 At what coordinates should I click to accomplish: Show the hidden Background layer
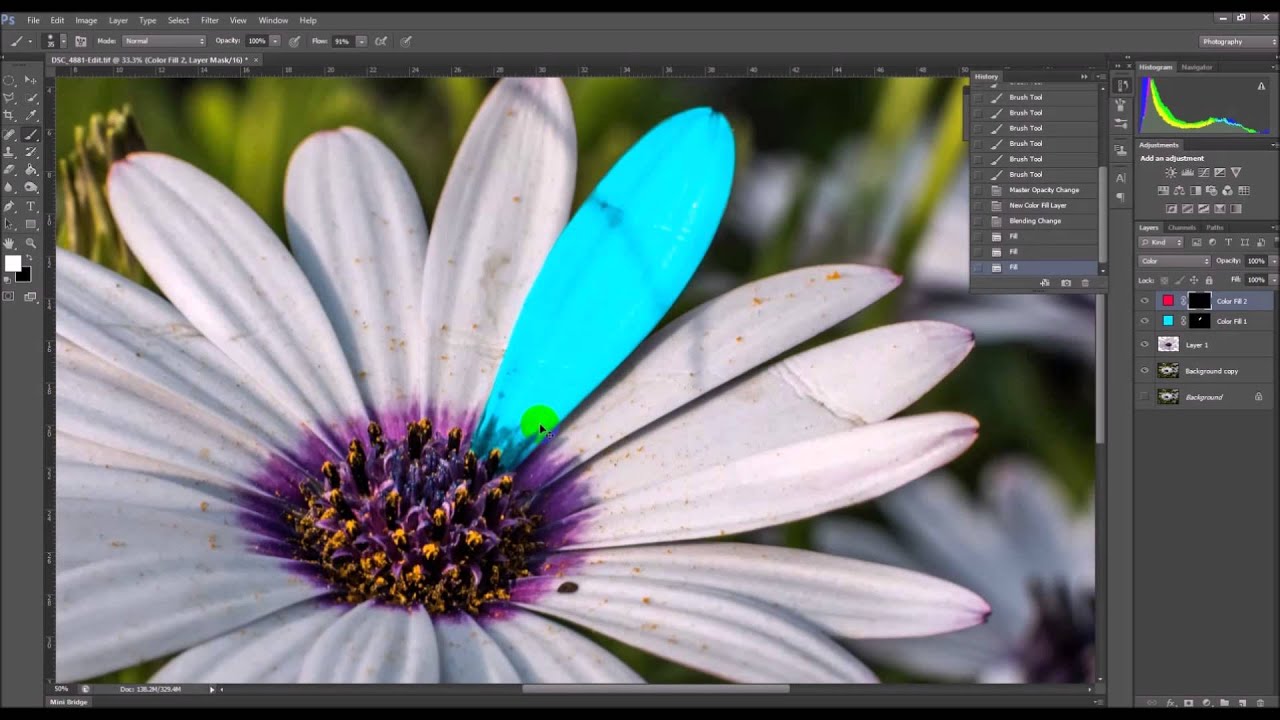point(1145,396)
